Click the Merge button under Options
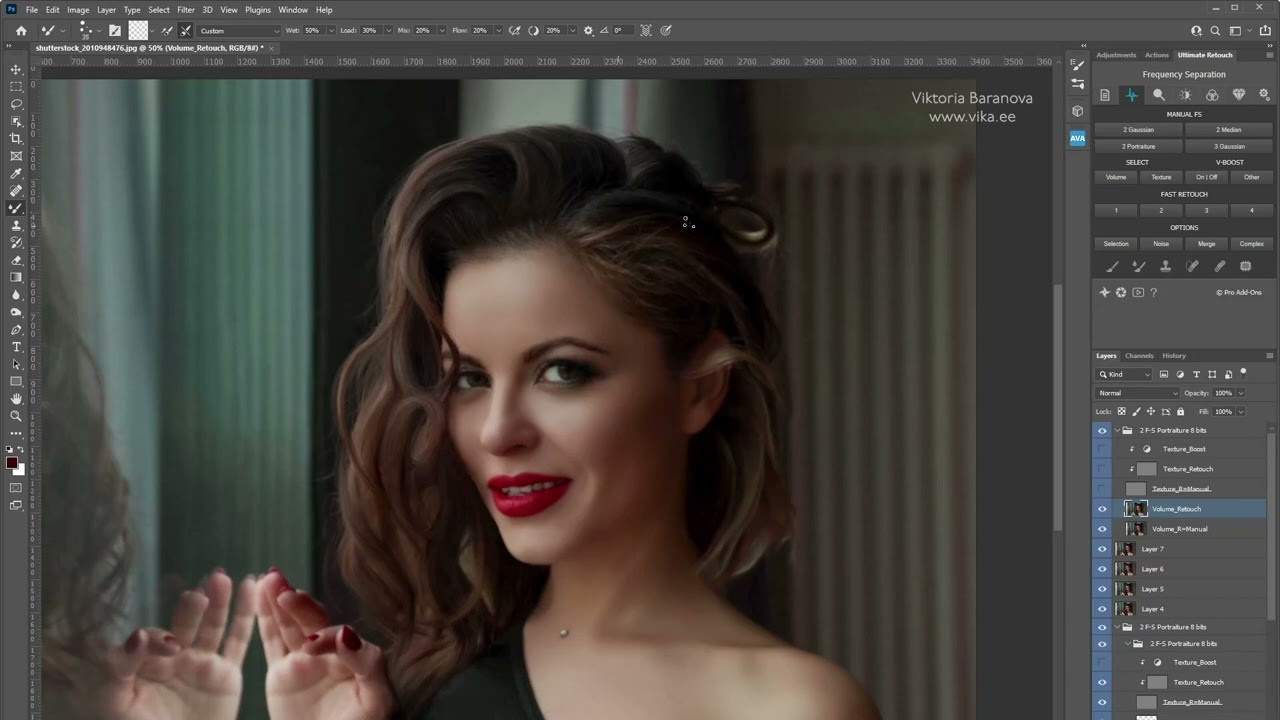 tap(1207, 243)
